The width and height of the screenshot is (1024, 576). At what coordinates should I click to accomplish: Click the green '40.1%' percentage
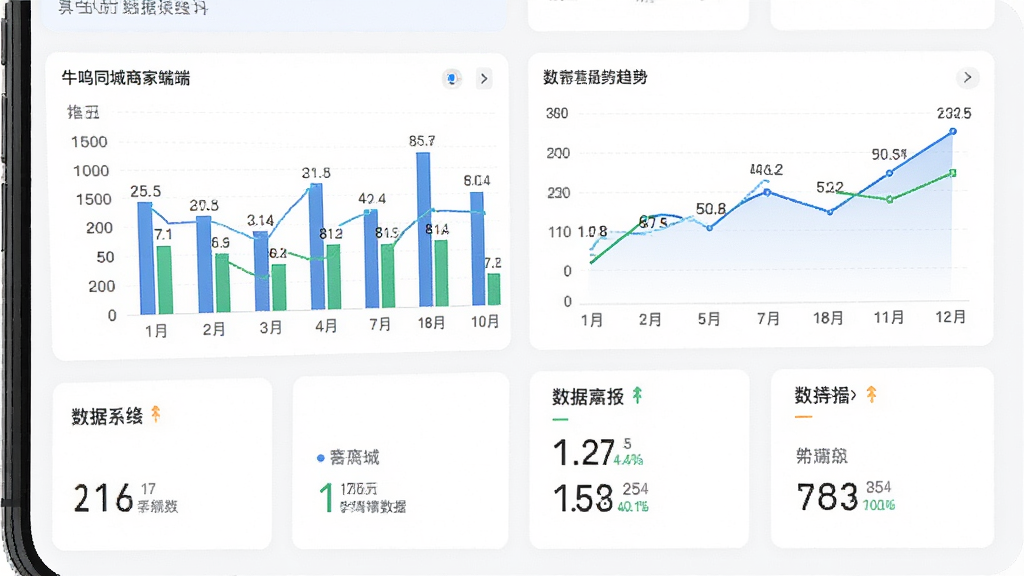click(633, 507)
